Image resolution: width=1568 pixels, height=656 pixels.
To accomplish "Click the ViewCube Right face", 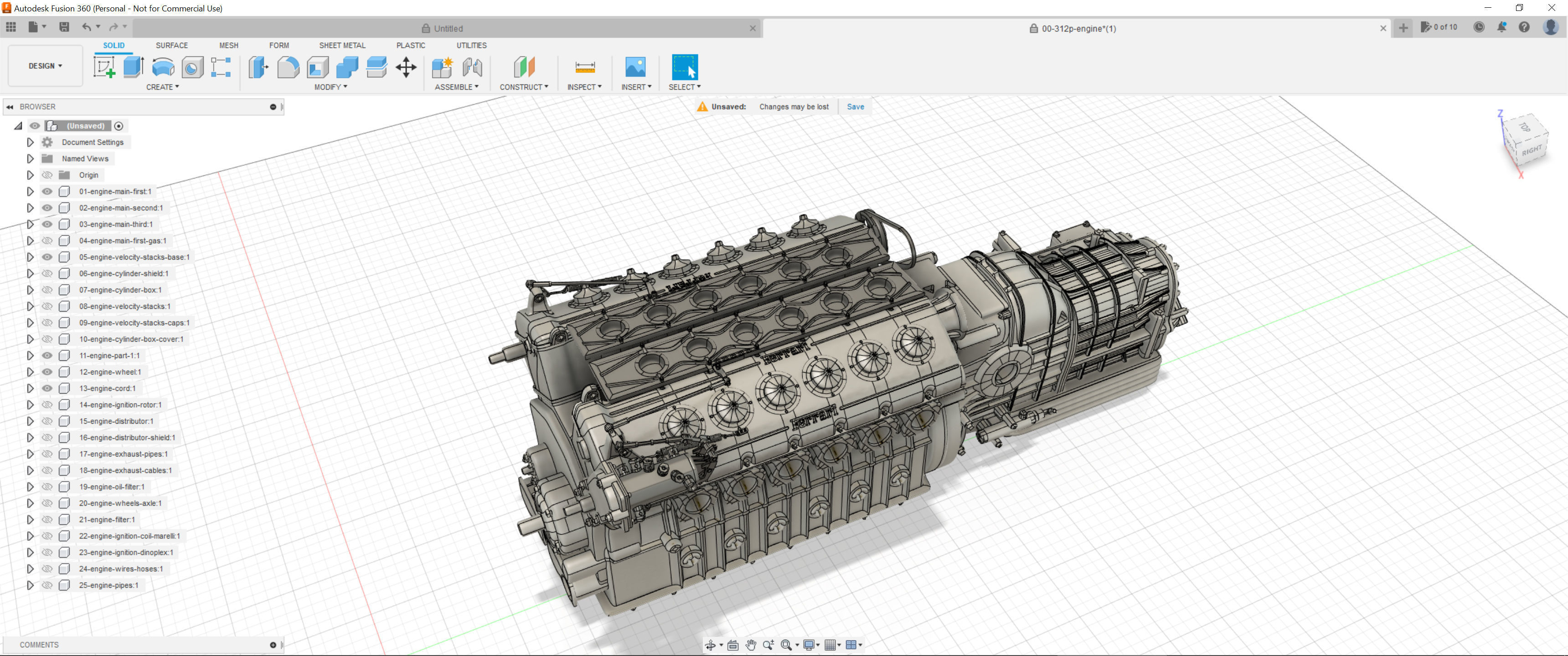I will (1532, 150).
